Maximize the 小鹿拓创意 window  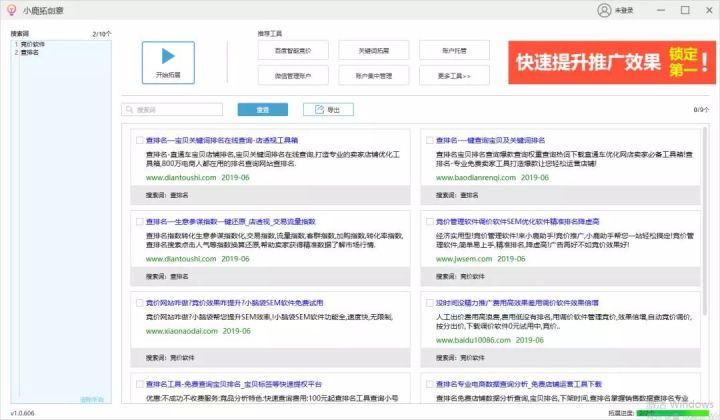click(685, 10)
